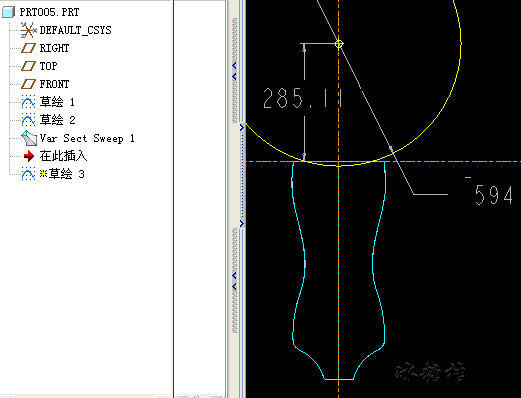Click the PRT005.PRT part icon
This screenshot has width=521, height=398.
click(8, 12)
